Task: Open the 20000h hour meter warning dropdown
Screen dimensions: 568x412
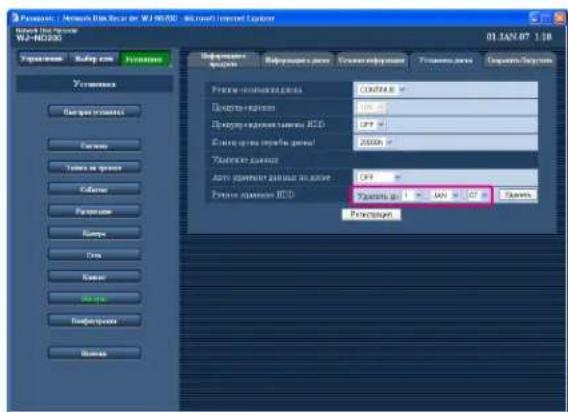Action: pyautogui.click(x=375, y=142)
